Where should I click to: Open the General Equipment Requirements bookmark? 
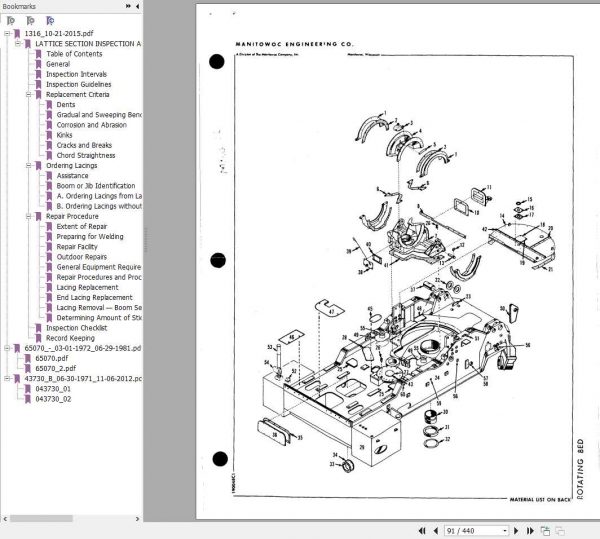click(99, 267)
